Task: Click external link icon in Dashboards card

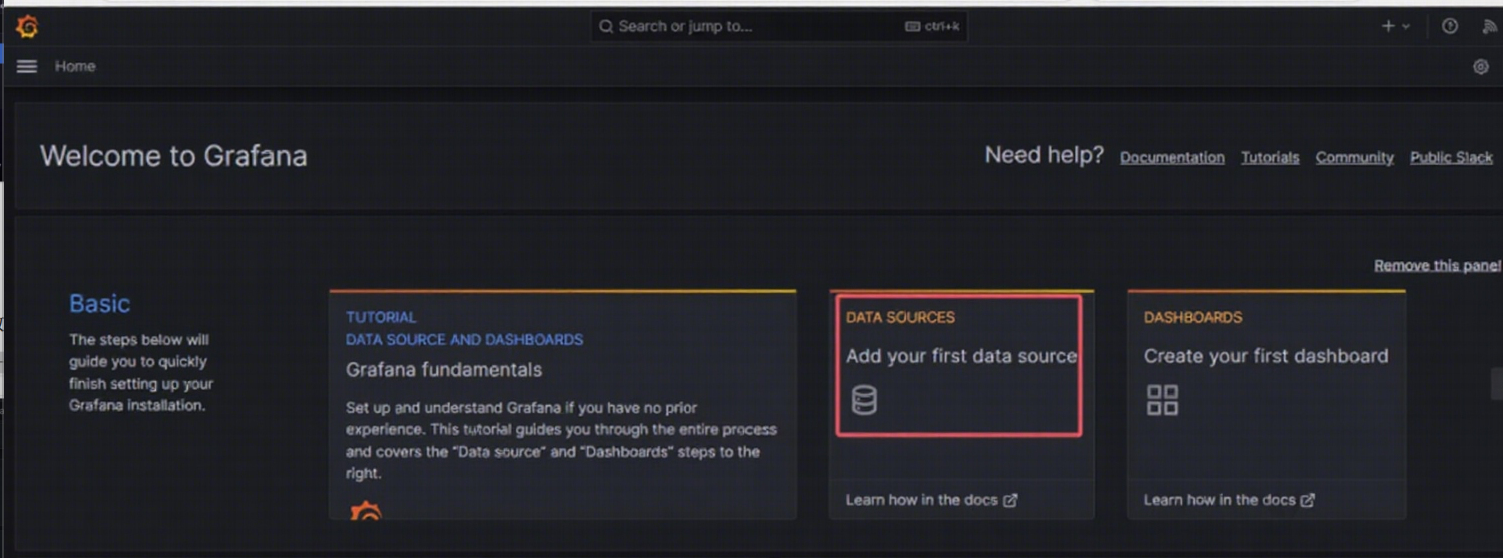Action: coord(1308,500)
